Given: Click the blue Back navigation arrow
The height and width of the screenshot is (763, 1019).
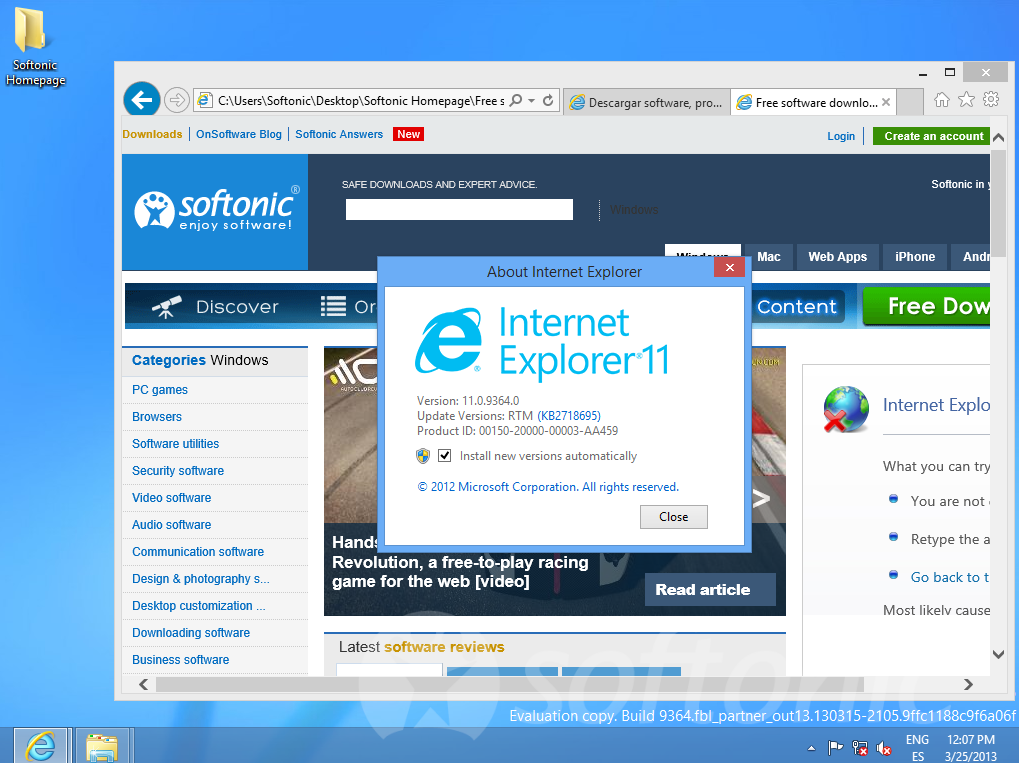Looking at the screenshot, I should tap(141, 99).
